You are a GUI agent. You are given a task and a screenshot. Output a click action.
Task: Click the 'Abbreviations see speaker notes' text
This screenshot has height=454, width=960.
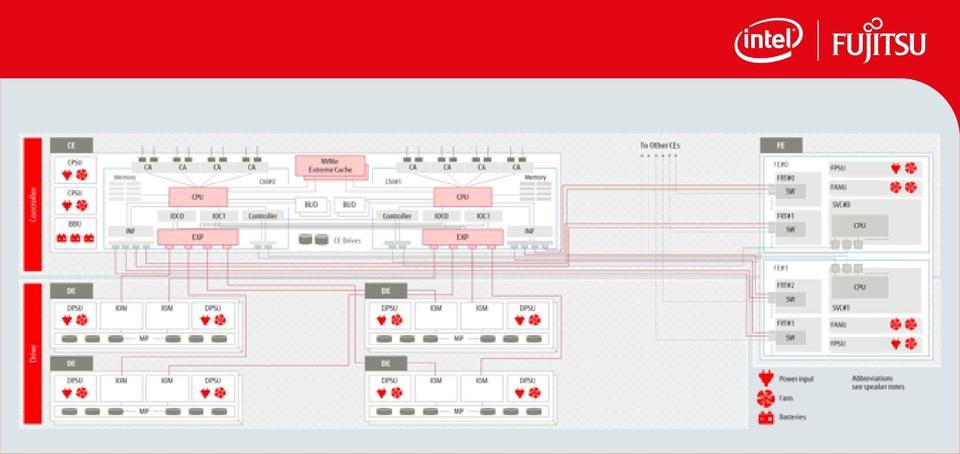pyautogui.click(x=878, y=382)
